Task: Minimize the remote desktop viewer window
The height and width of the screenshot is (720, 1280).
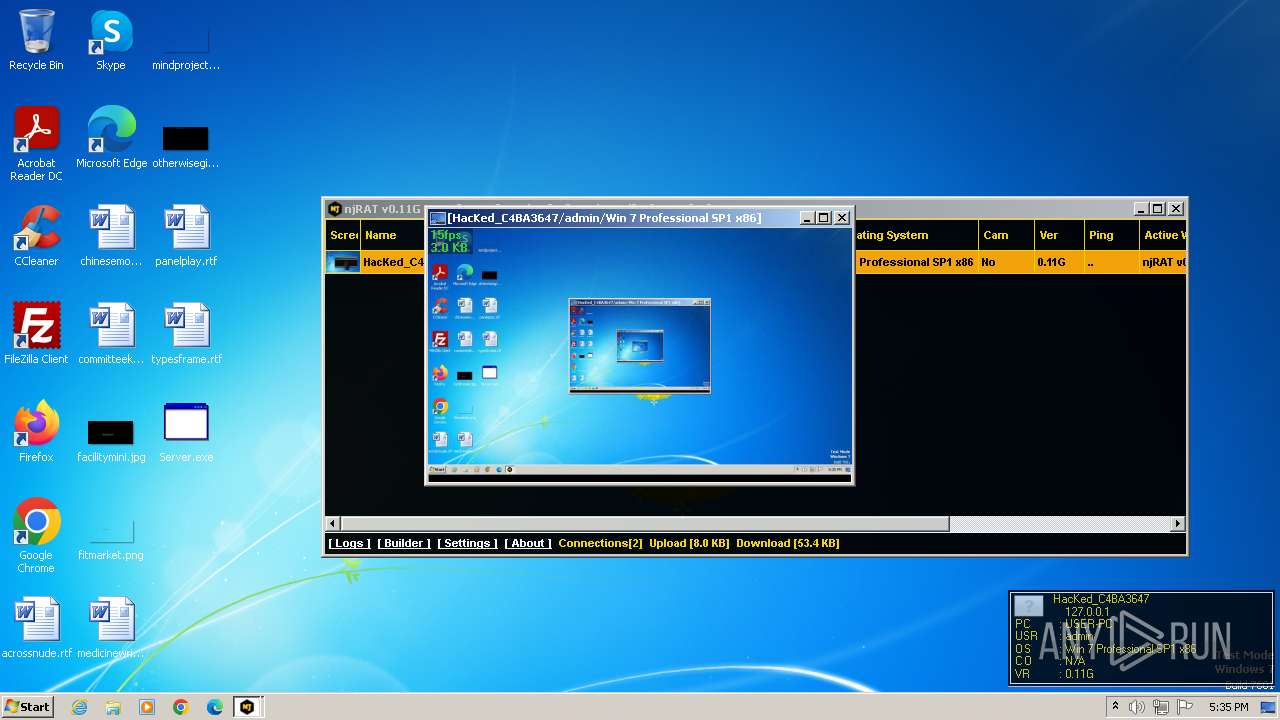Action: click(x=807, y=217)
